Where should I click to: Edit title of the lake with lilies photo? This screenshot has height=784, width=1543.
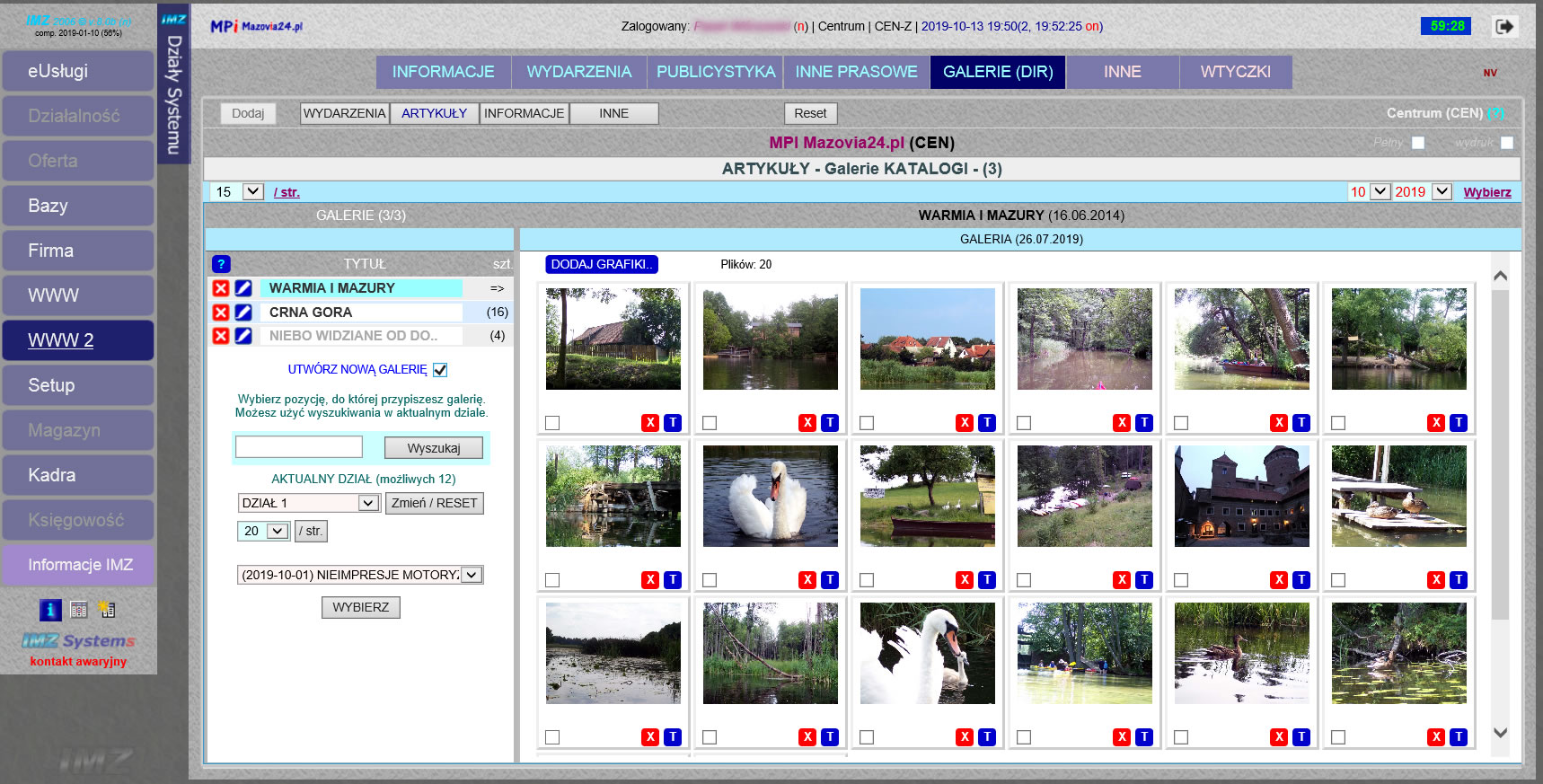pyautogui.click(x=673, y=736)
